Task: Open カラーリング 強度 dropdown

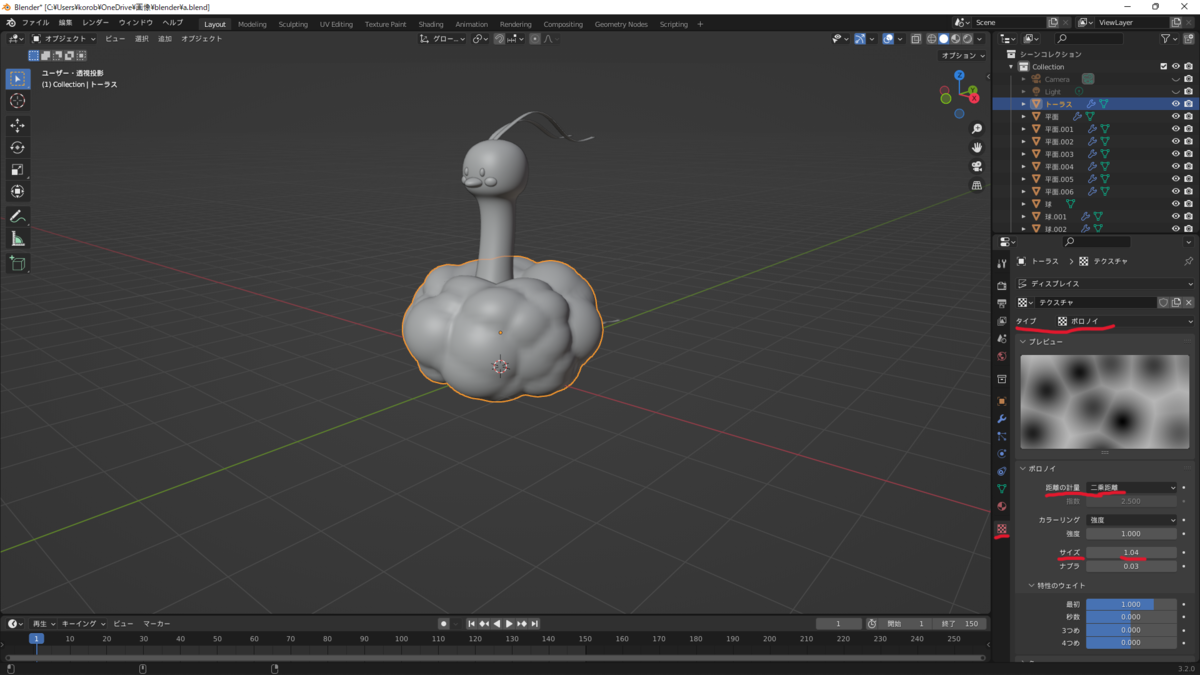Action: 1131,520
